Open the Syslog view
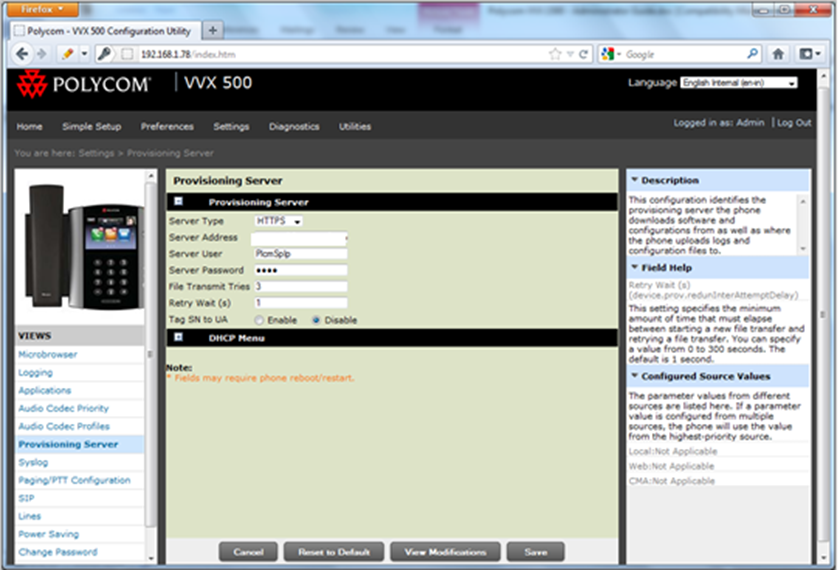840x570 pixels. 33,462
